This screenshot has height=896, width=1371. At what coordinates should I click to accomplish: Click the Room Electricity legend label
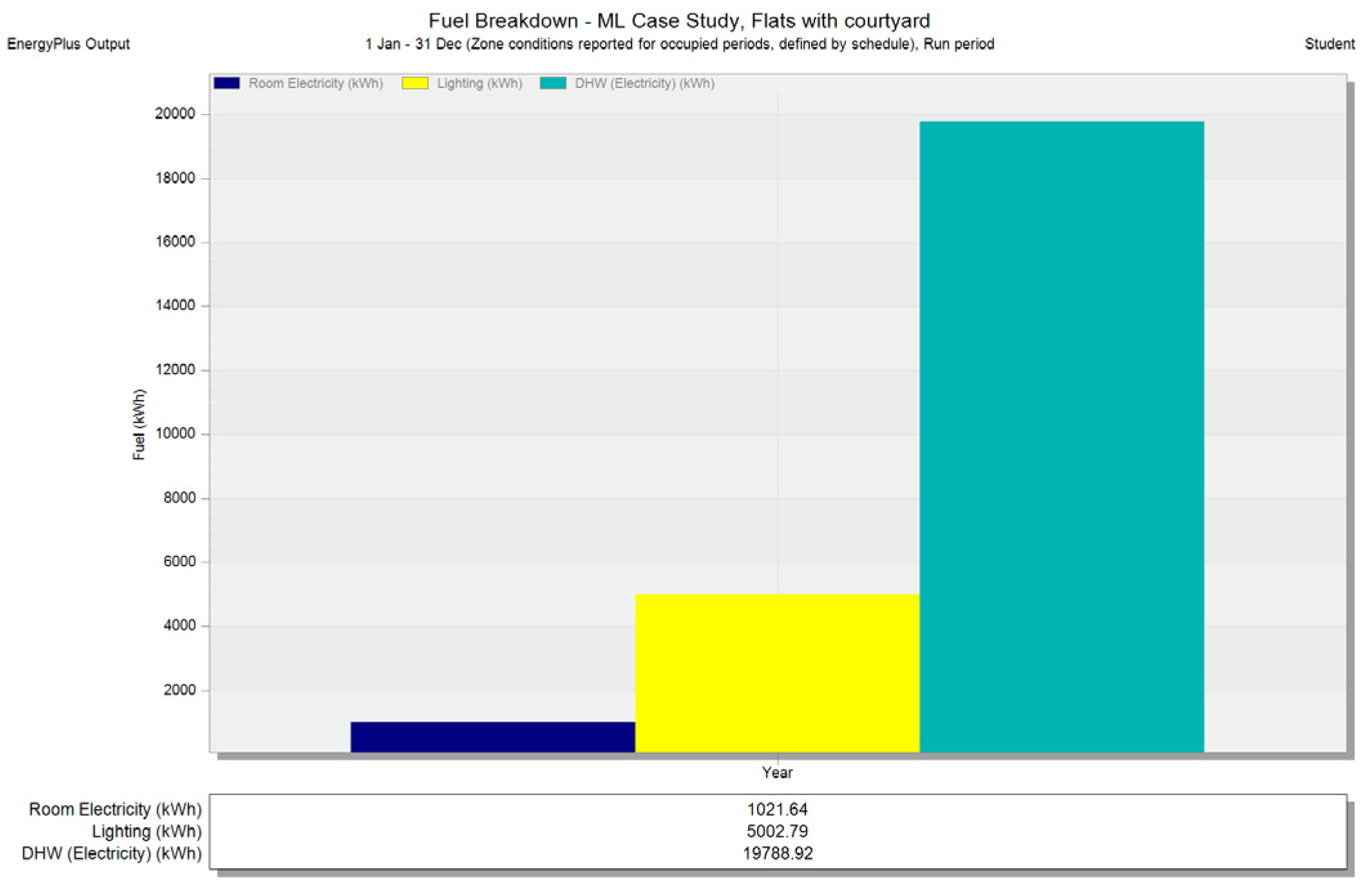(316, 84)
